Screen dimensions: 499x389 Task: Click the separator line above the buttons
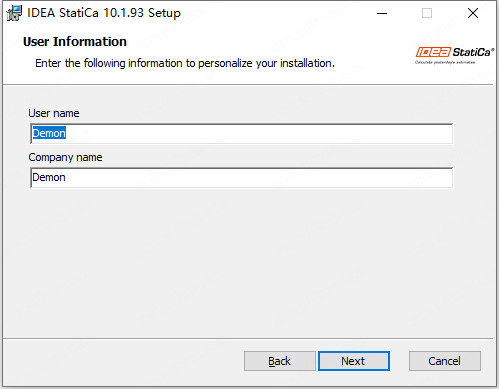[x=248, y=339]
